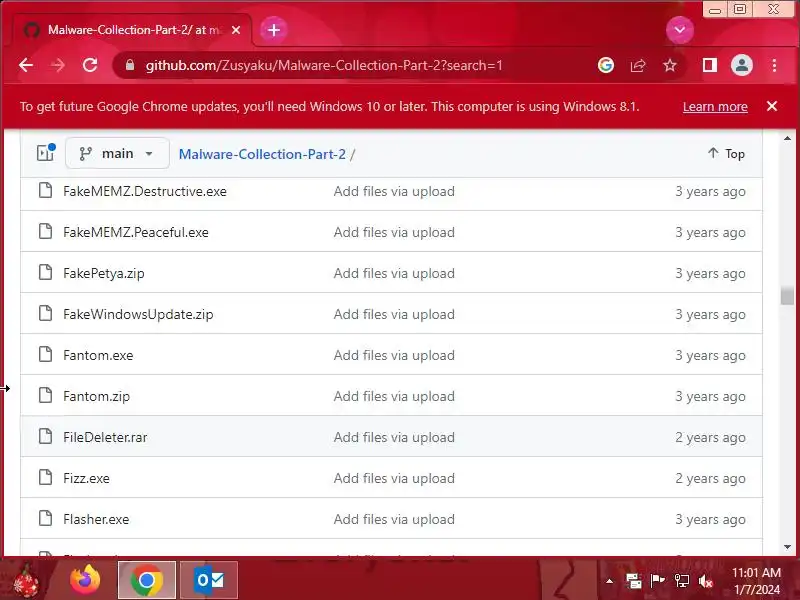The image size is (800, 600).
Task: Open commit message for Fantom.zip
Action: point(394,396)
